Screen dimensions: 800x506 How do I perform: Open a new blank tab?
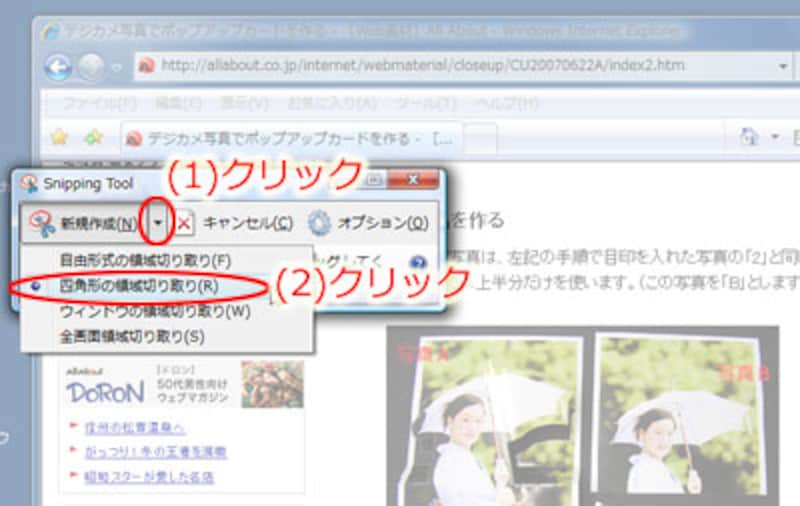480,138
